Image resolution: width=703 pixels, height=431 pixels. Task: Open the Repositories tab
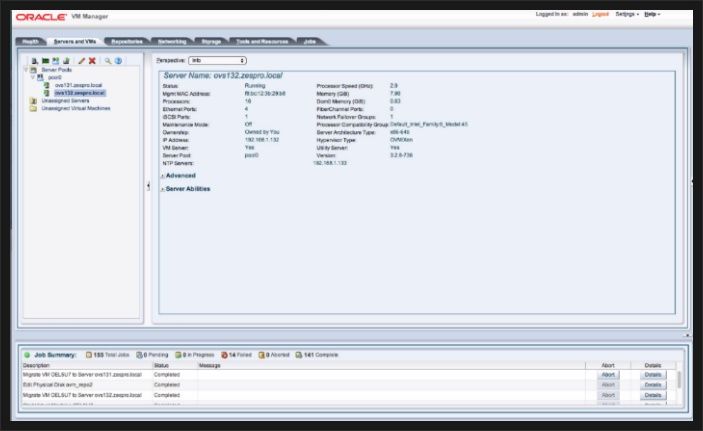[x=127, y=41]
